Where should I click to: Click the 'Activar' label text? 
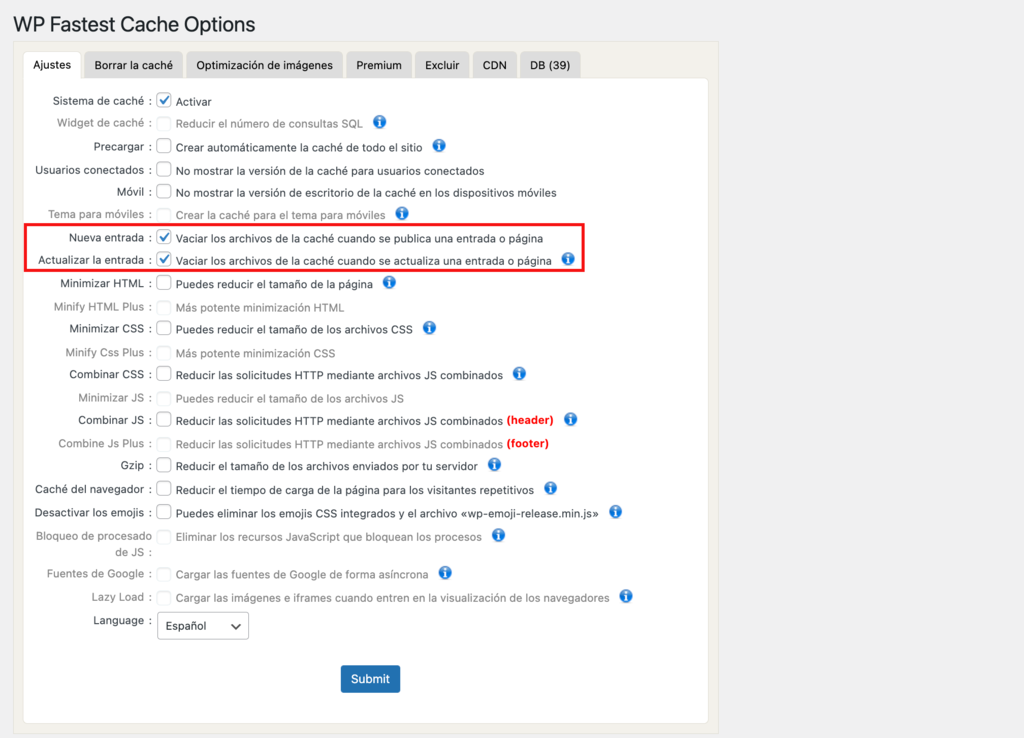tap(193, 101)
